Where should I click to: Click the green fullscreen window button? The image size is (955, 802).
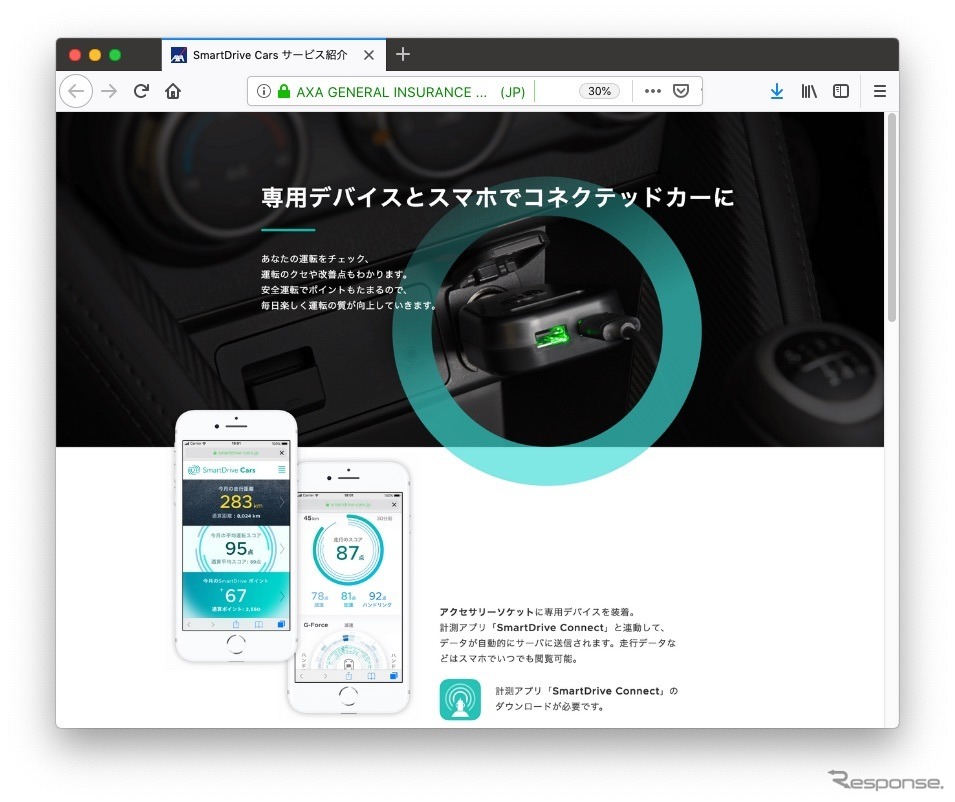click(x=115, y=55)
